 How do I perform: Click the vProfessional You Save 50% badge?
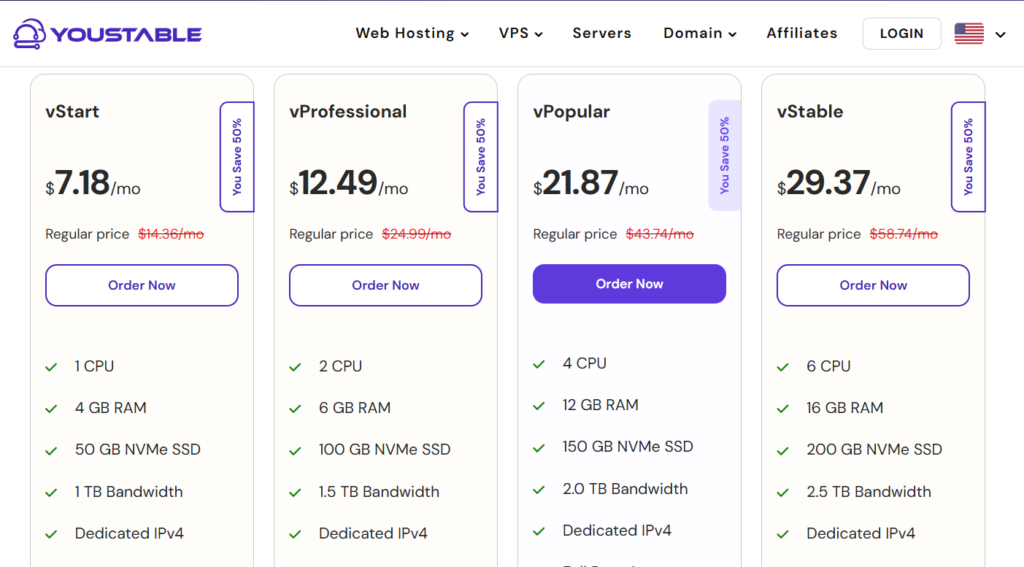point(481,157)
